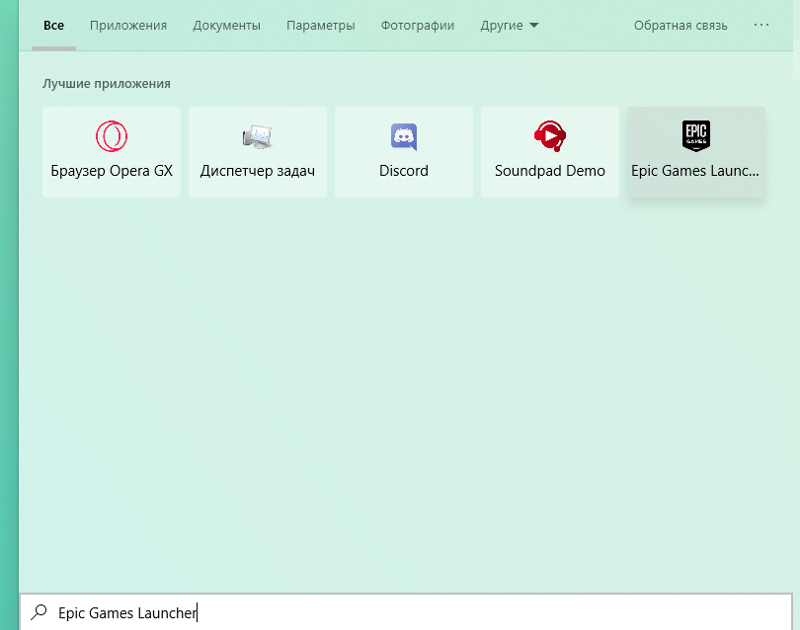This screenshot has width=800, height=630.
Task: Launch Soundpad Demo icon
Action: pyautogui.click(x=550, y=136)
